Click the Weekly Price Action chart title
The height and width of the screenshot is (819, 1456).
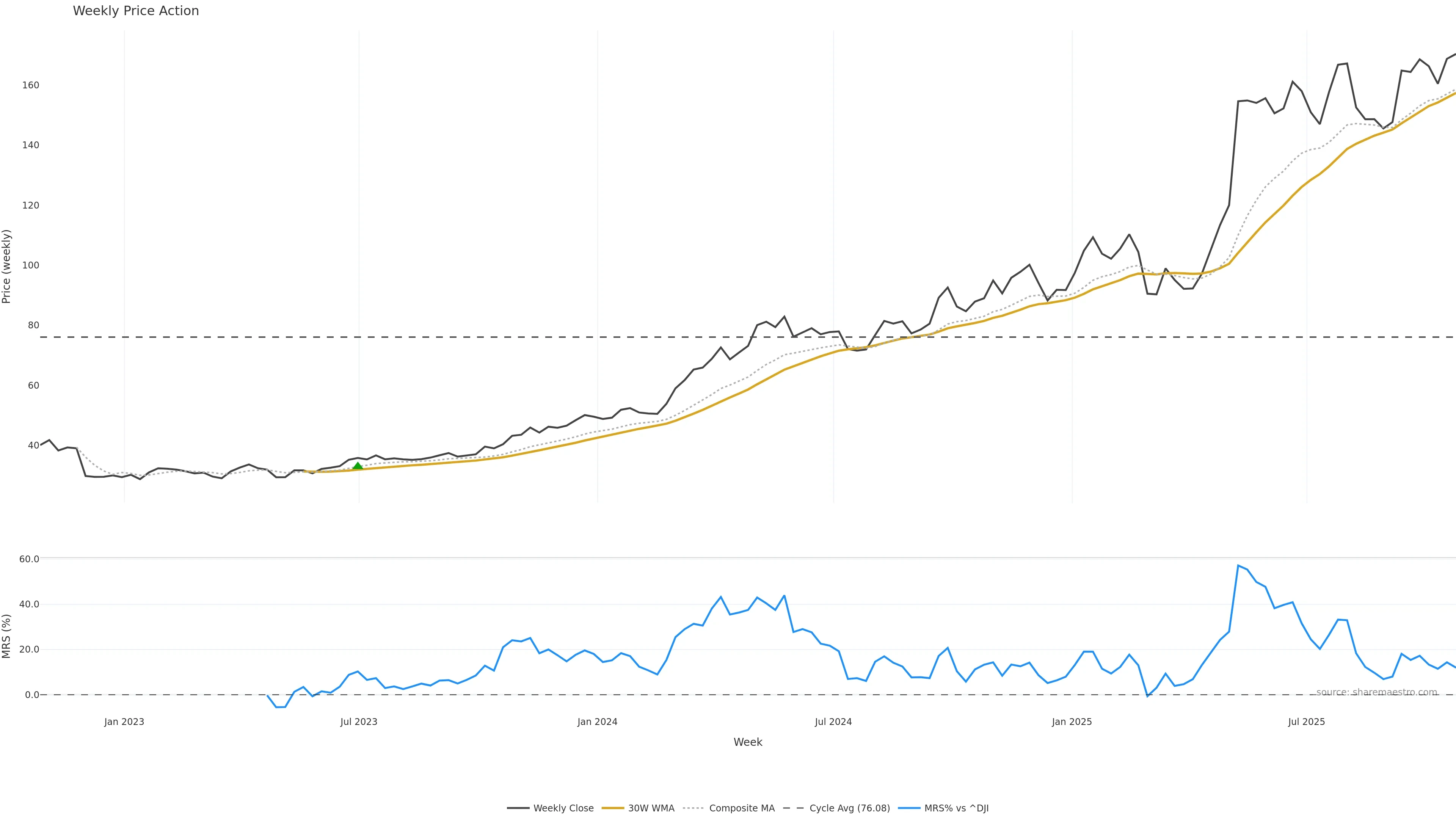click(x=136, y=11)
